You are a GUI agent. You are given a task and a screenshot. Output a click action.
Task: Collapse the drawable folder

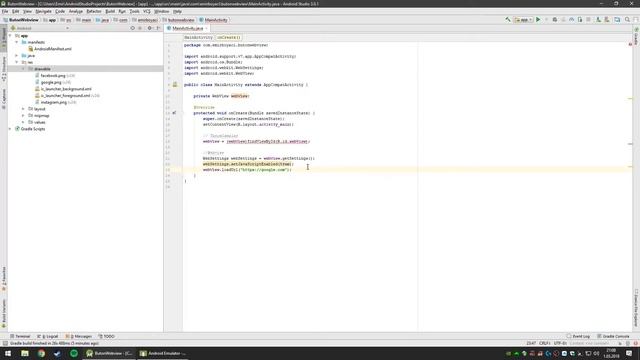pos(23,69)
